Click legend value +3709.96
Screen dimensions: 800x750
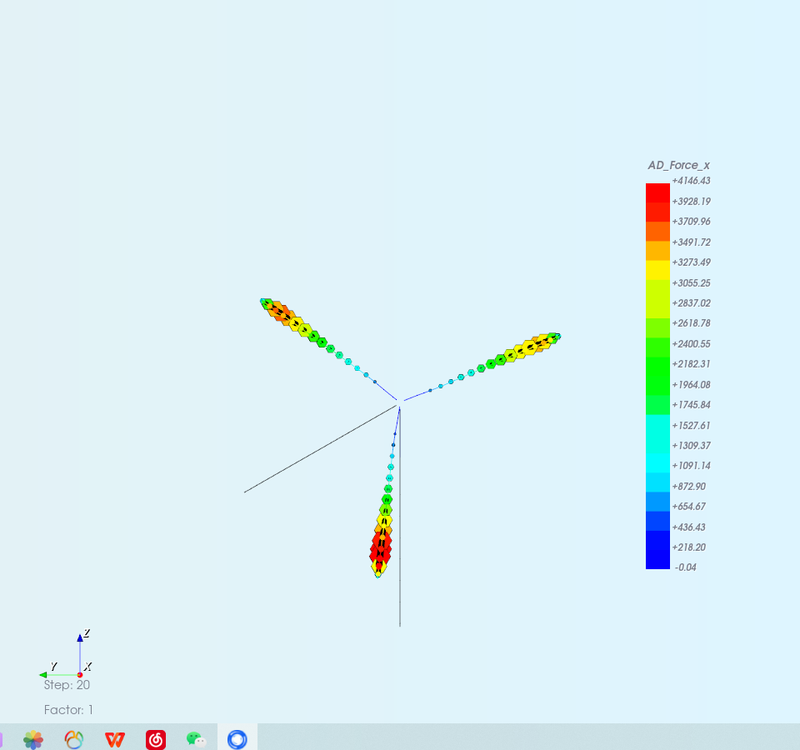pyautogui.click(x=691, y=221)
